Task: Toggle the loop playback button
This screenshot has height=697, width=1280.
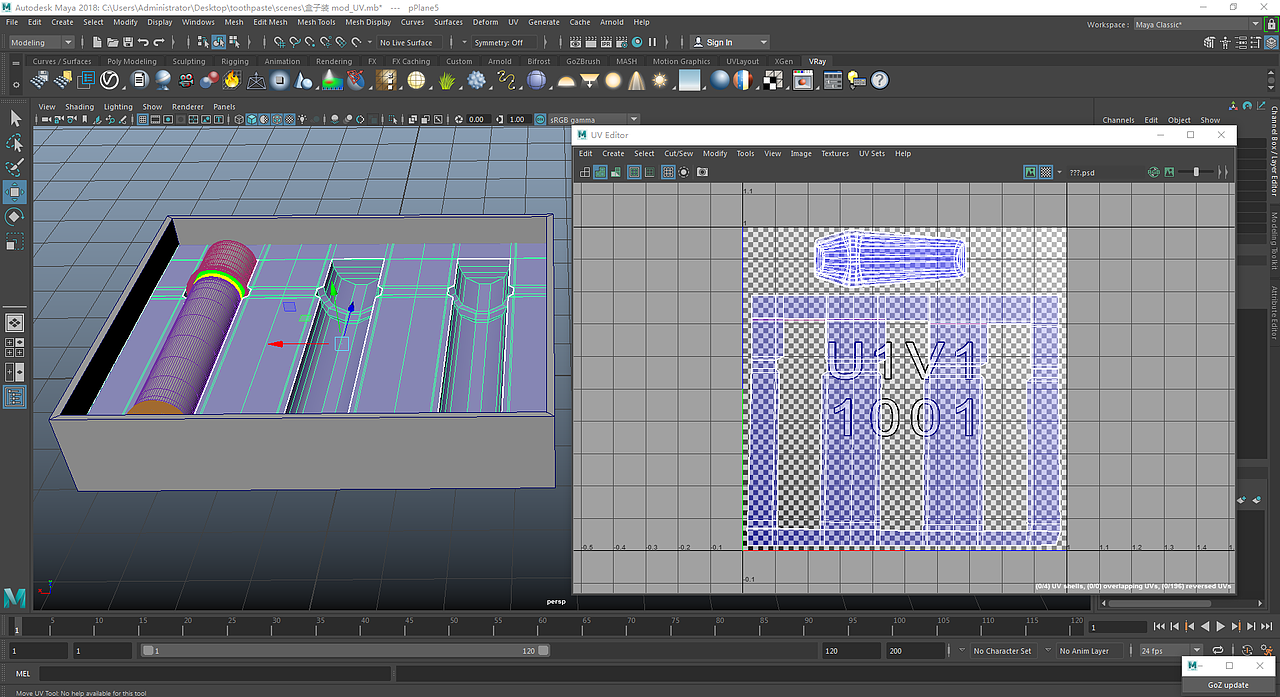Action: (1217, 650)
